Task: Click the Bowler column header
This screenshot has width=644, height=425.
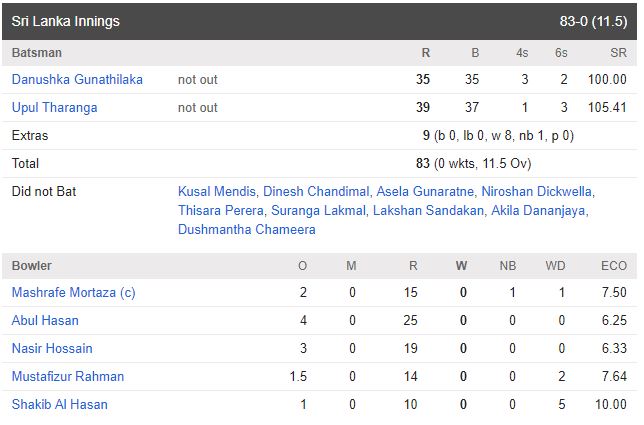Action: (32, 266)
